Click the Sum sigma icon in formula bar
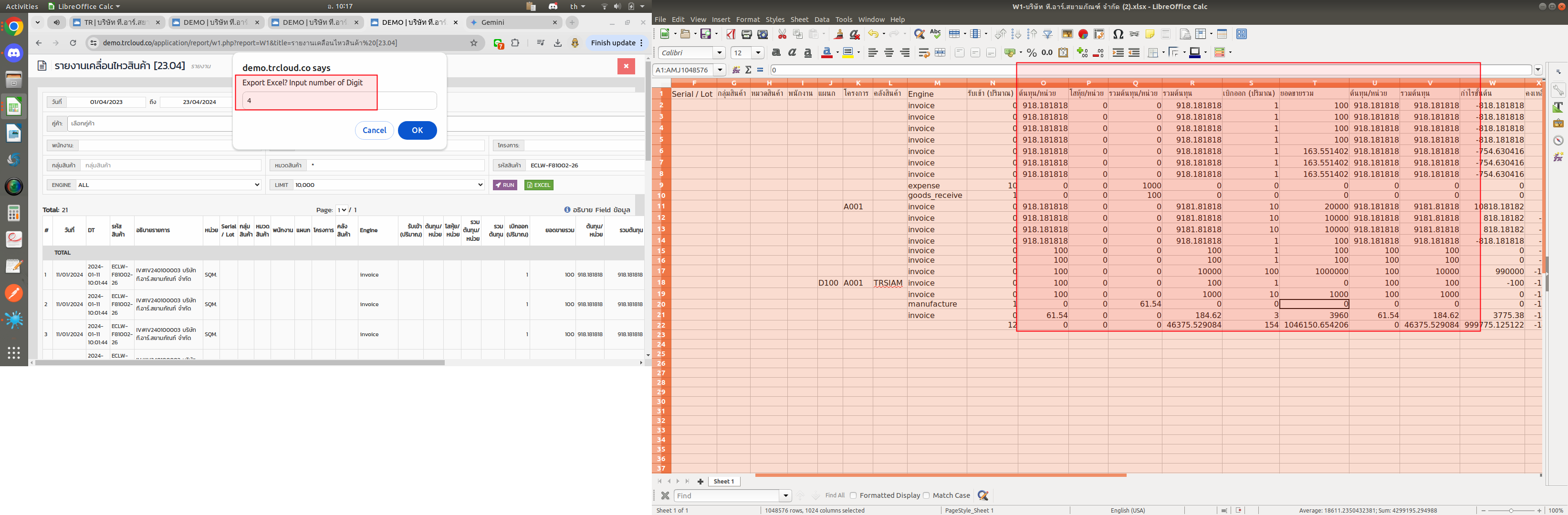1568x515 pixels. [748, 70]
